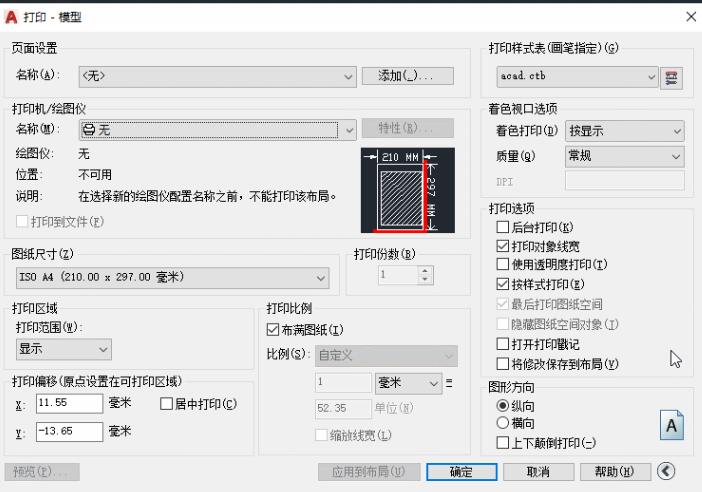
Task: Click 预览(P)... button
Action: tap(42, 472)
